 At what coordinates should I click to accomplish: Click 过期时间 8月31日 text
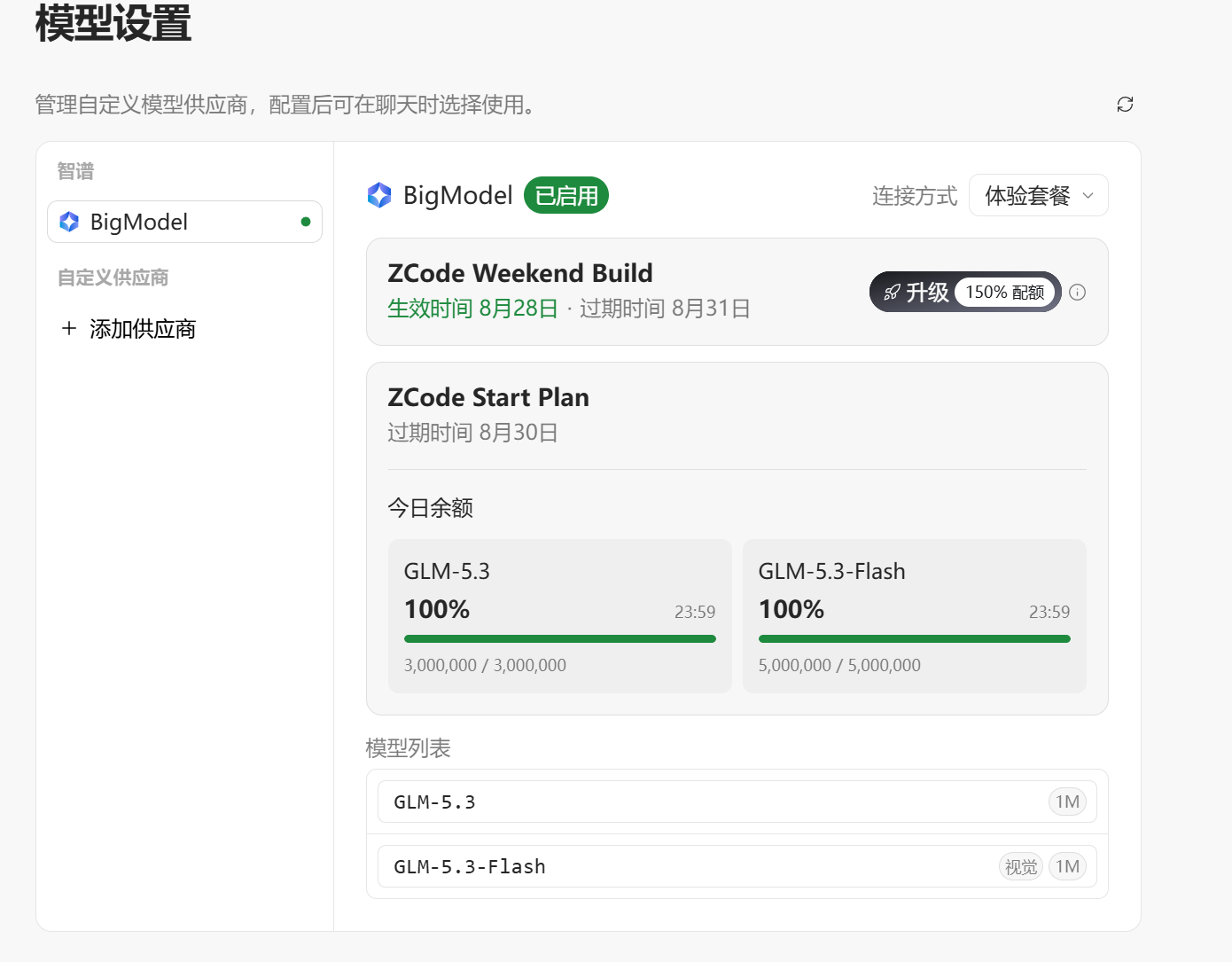665,309
